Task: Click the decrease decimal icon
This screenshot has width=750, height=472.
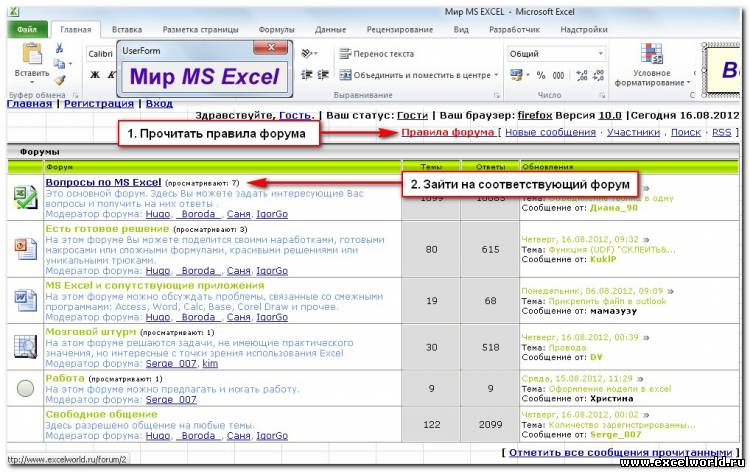Action: pyautogui.click(x=598, y=75)
